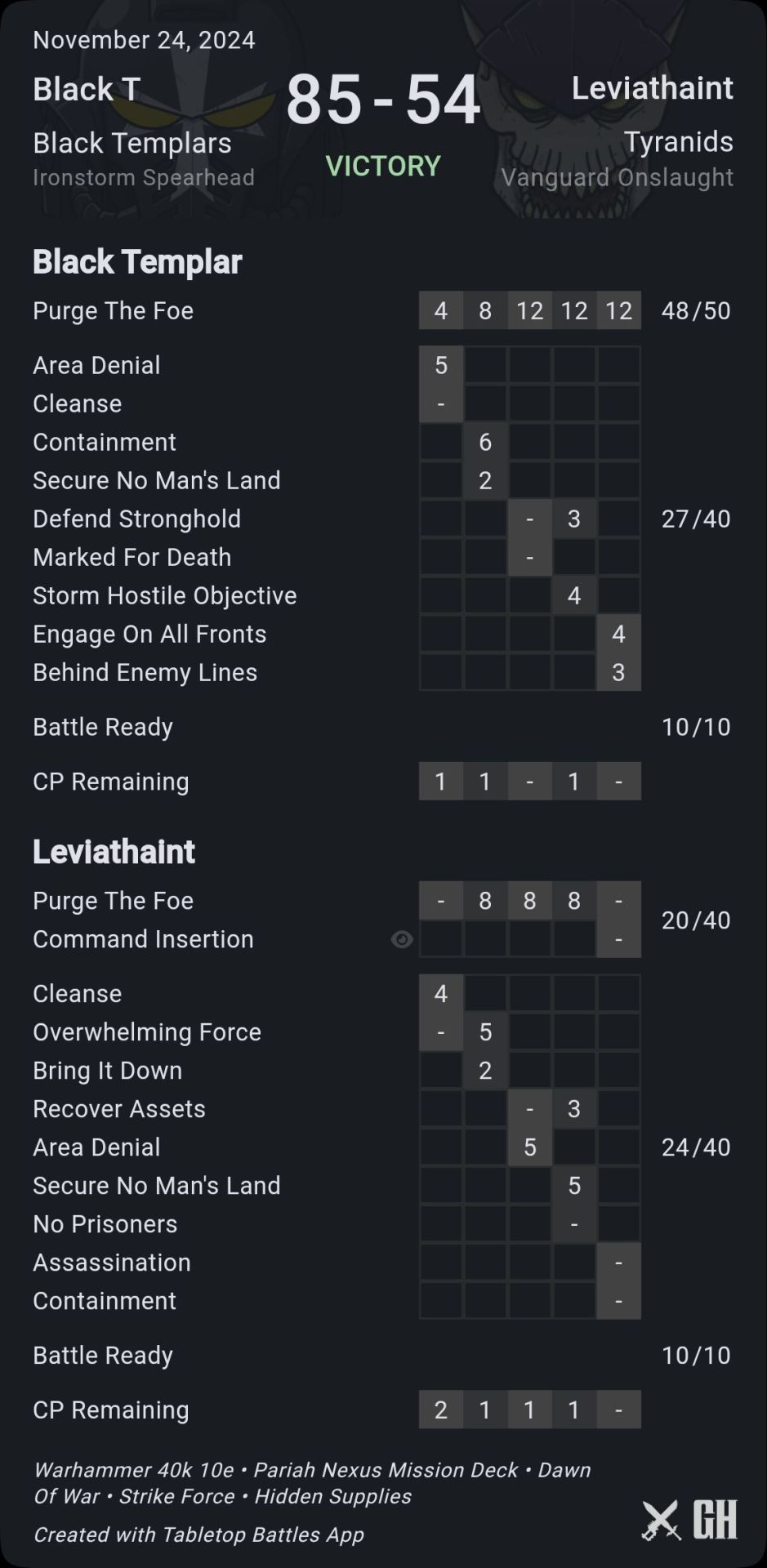
Task: Click the Bring It Down row label
Action: point(107,1070)
